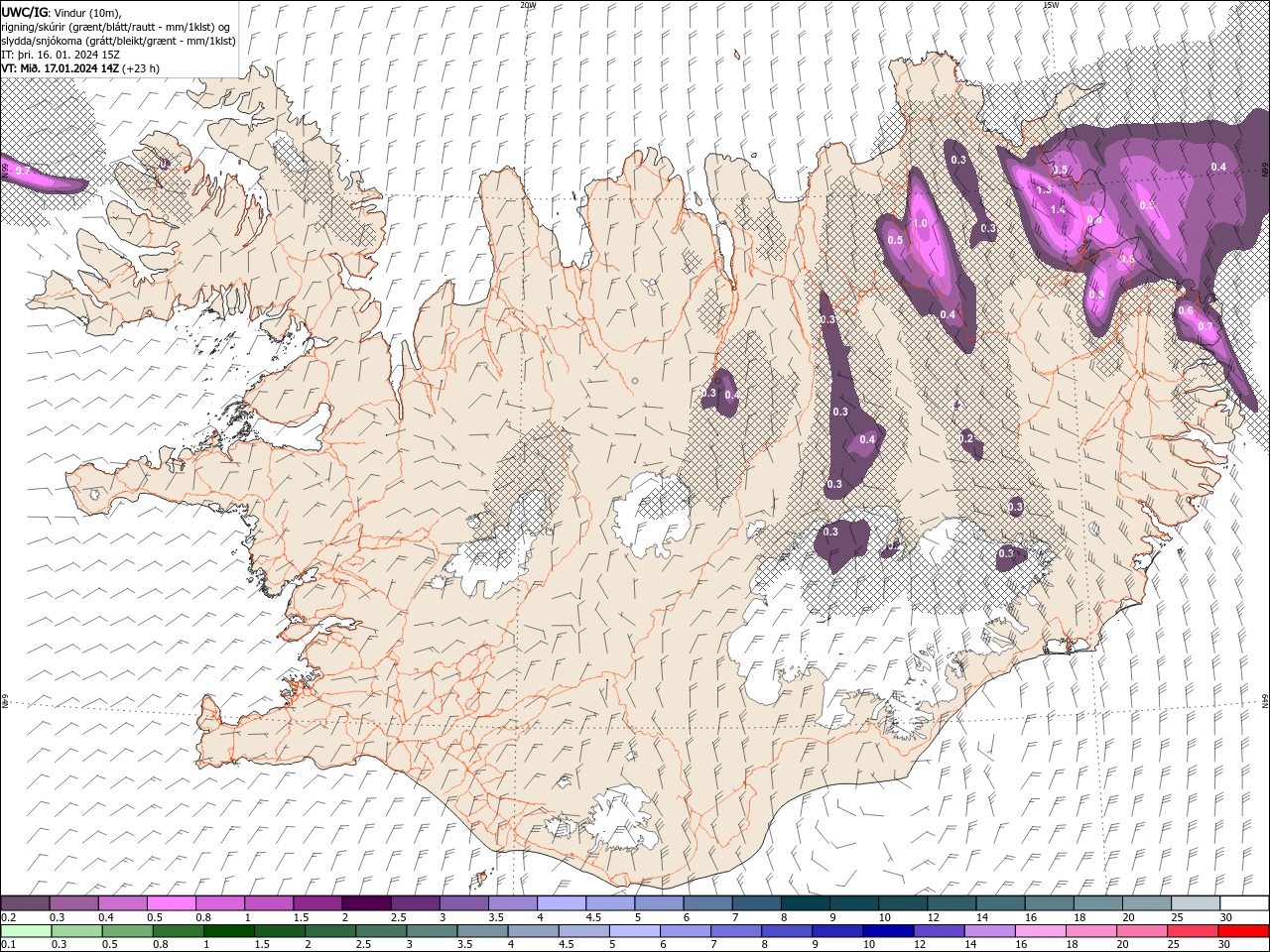Click the '1.0' precipitation value on the map

pos(920,224)
